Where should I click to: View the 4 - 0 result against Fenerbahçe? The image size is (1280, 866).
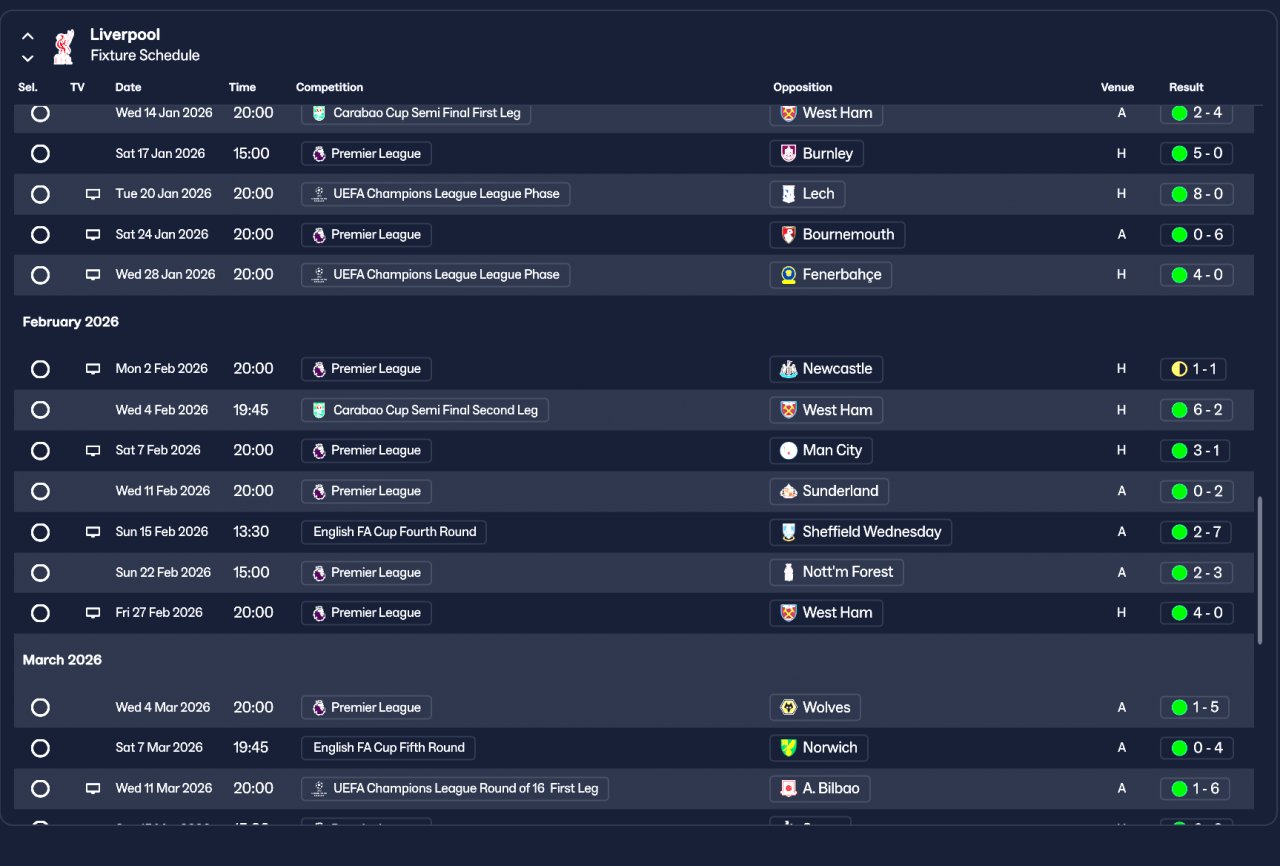[x=1197, y=275]
